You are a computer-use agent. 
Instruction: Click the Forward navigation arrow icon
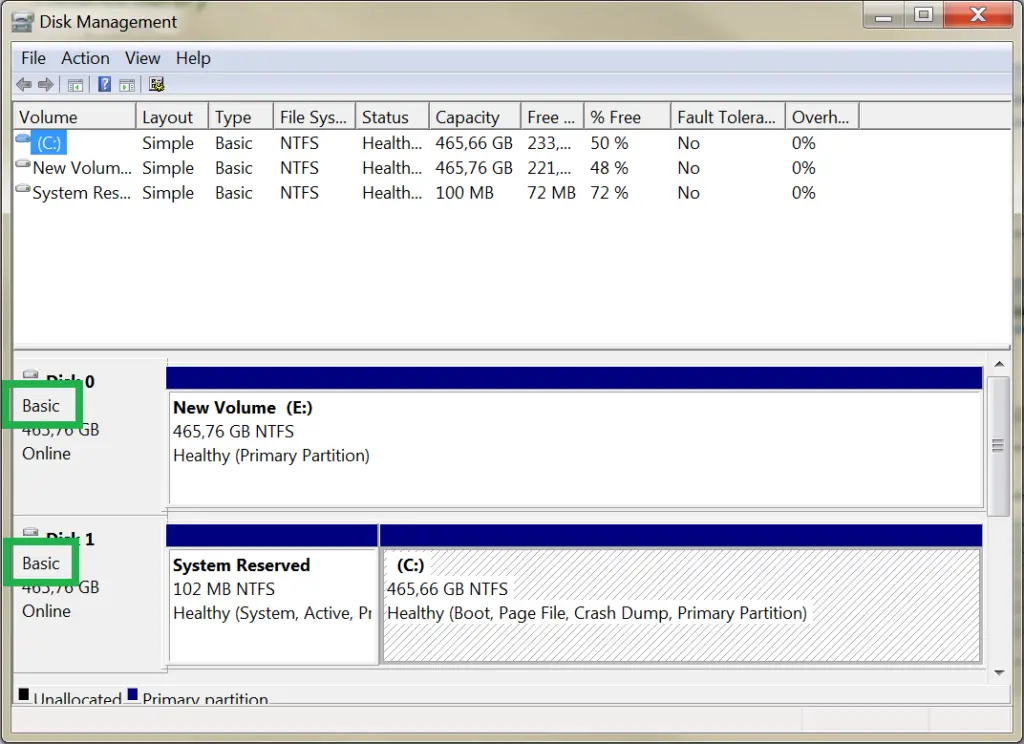[x=45, y=84]
